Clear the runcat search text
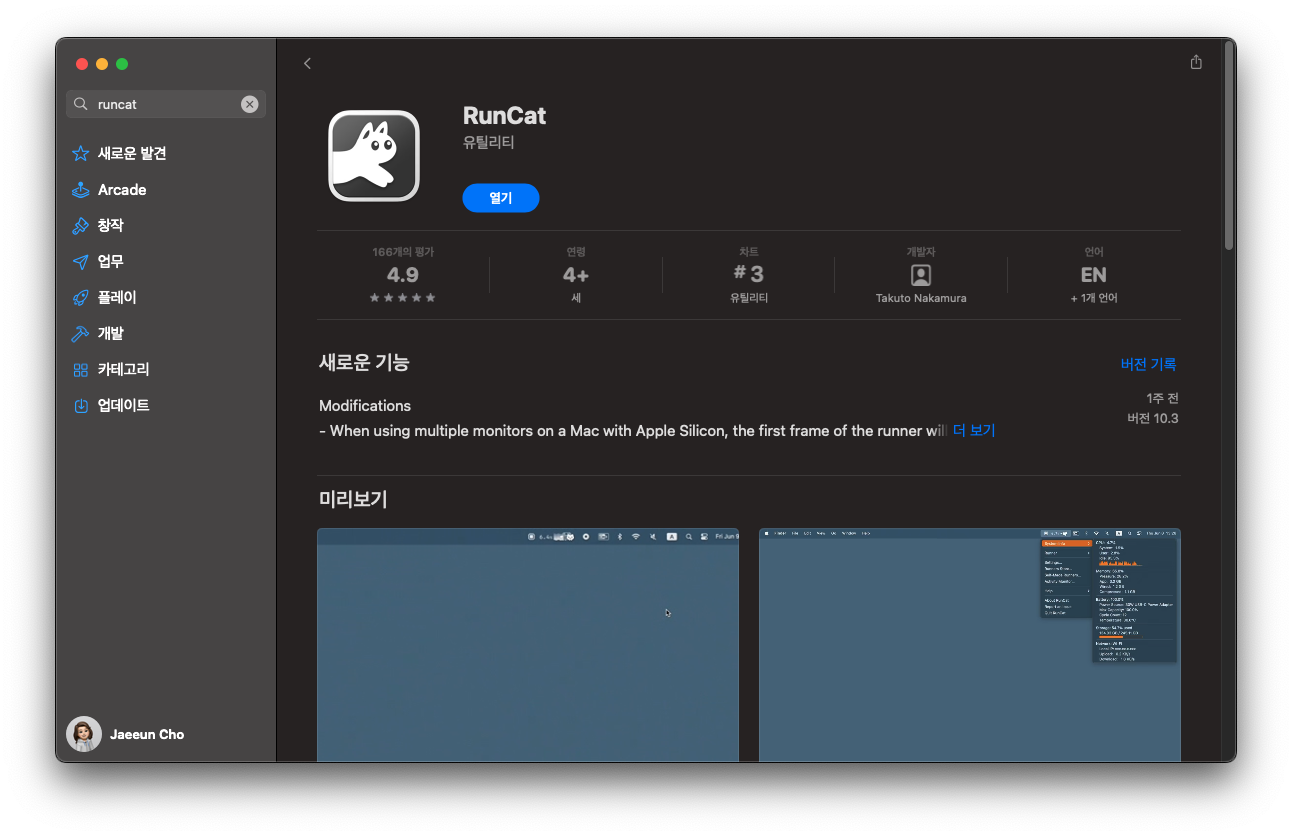Screen dimensions: 1292x836 point(249,104)
